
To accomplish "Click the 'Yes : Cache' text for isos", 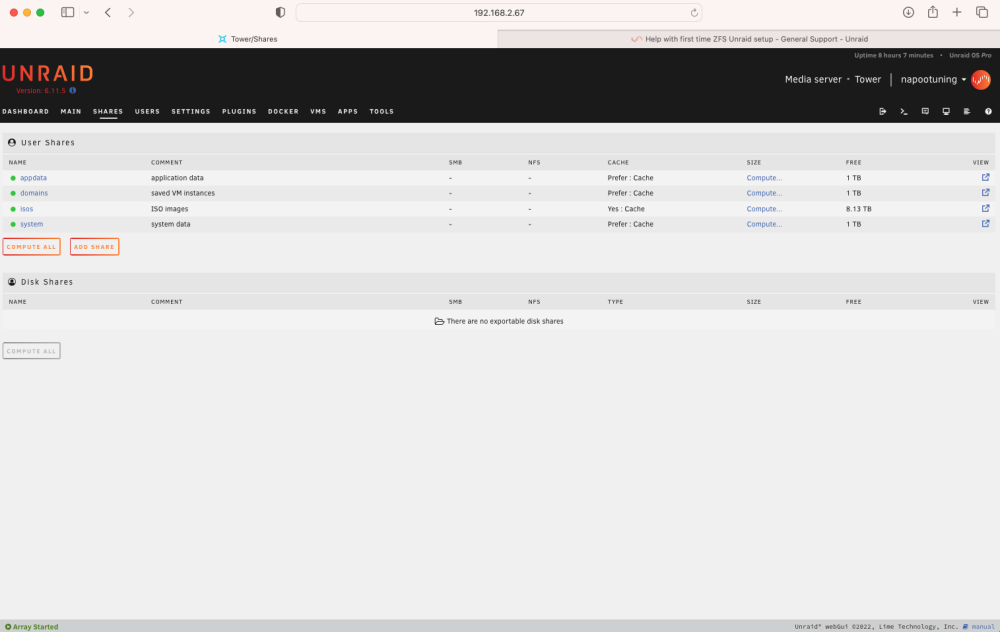I will pyautogui.click(x=626, y=209).
